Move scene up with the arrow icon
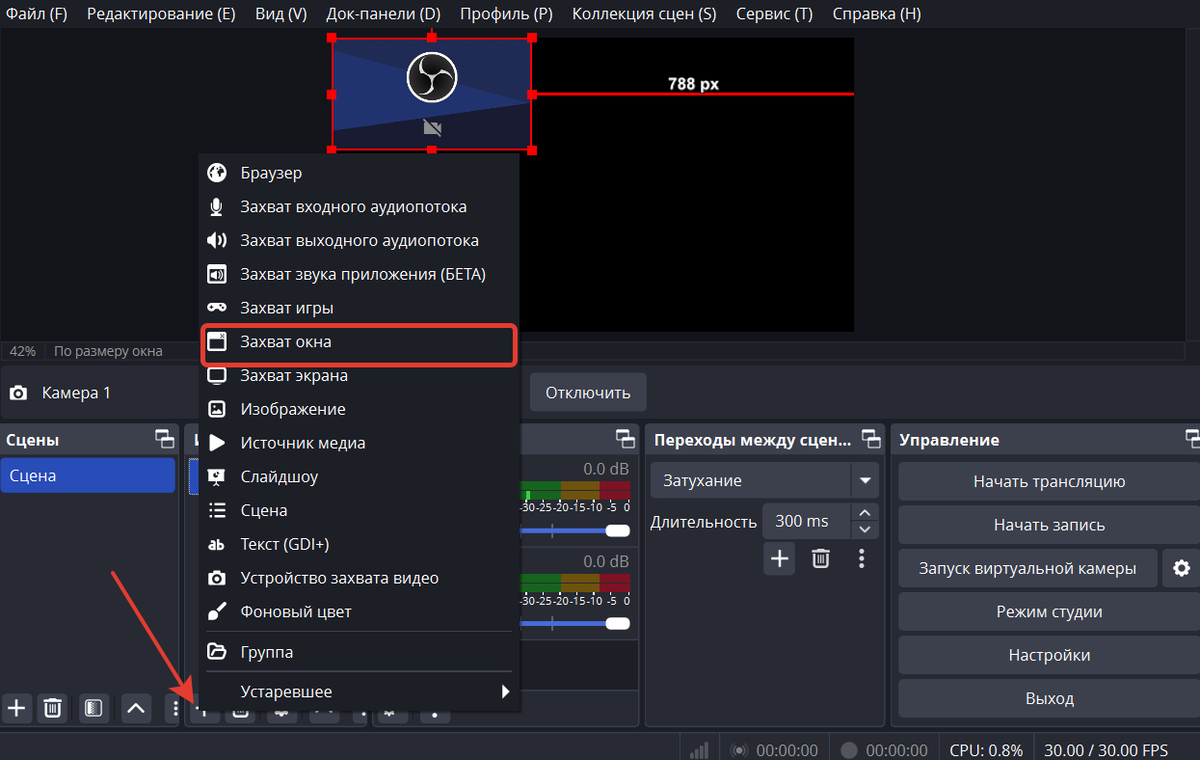Screen dimensions: 1200x760 tap(136, 709)
